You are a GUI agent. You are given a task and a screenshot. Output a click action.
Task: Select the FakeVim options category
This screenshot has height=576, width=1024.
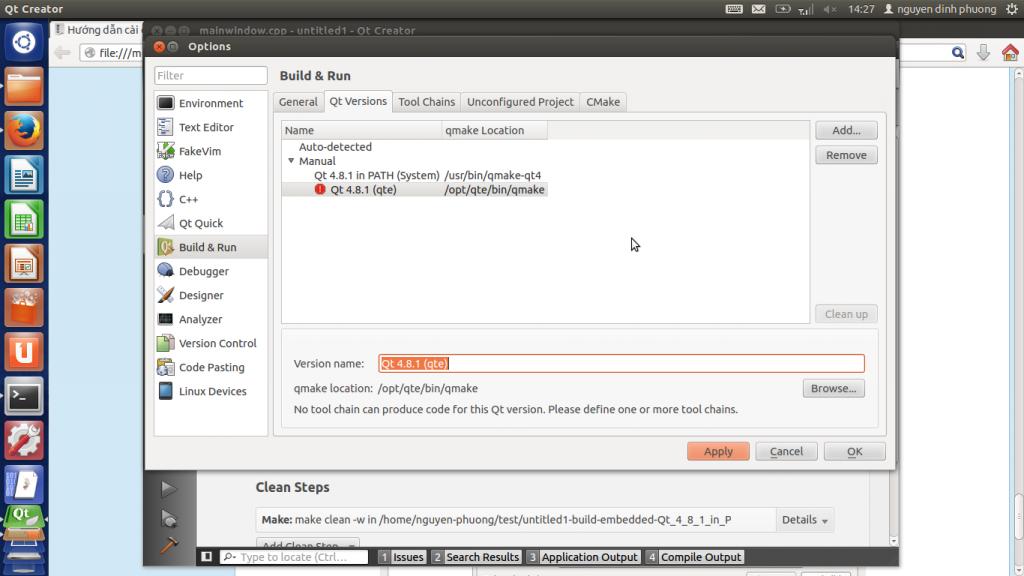point(210,151)
